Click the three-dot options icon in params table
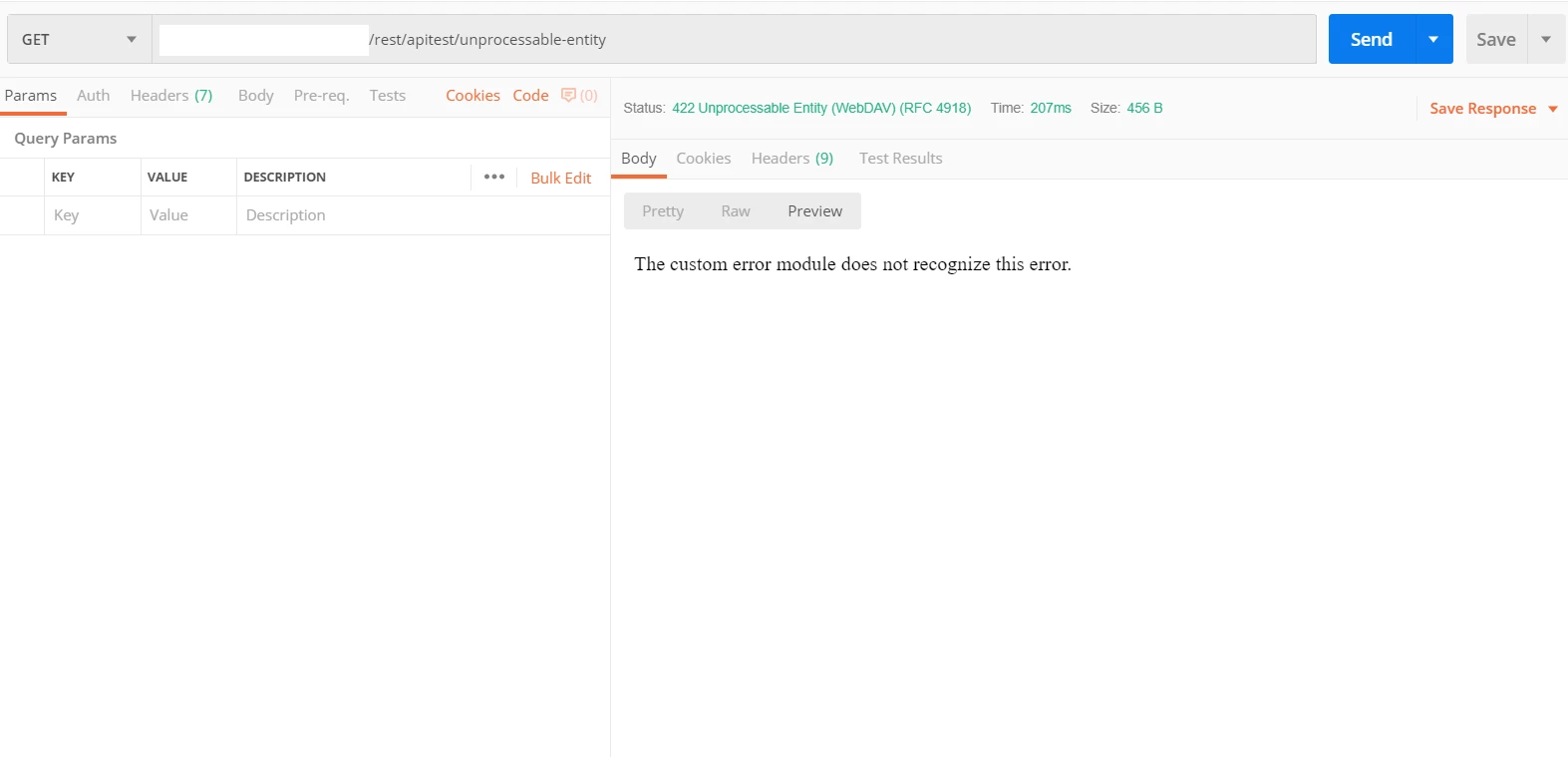Image resolution: width=1568 pixels, height=757 pixels. (494, 177)
